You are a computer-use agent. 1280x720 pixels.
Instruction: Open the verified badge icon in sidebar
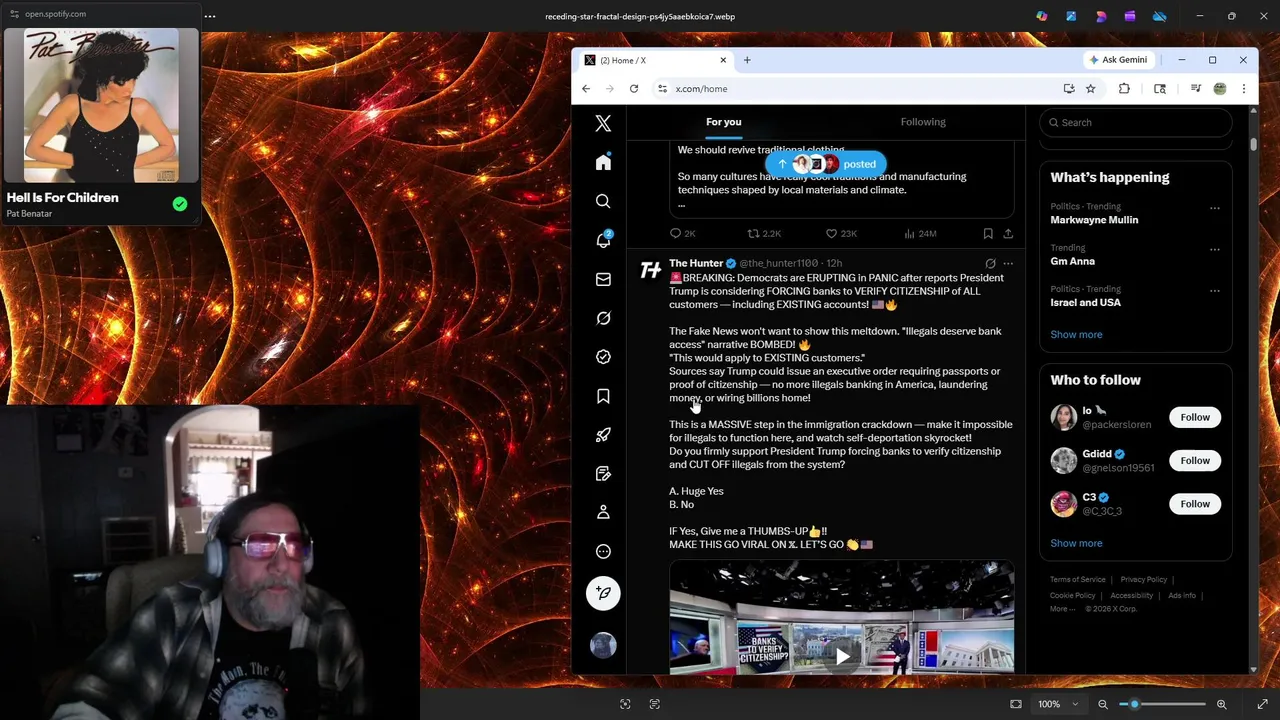pos(603,357)
